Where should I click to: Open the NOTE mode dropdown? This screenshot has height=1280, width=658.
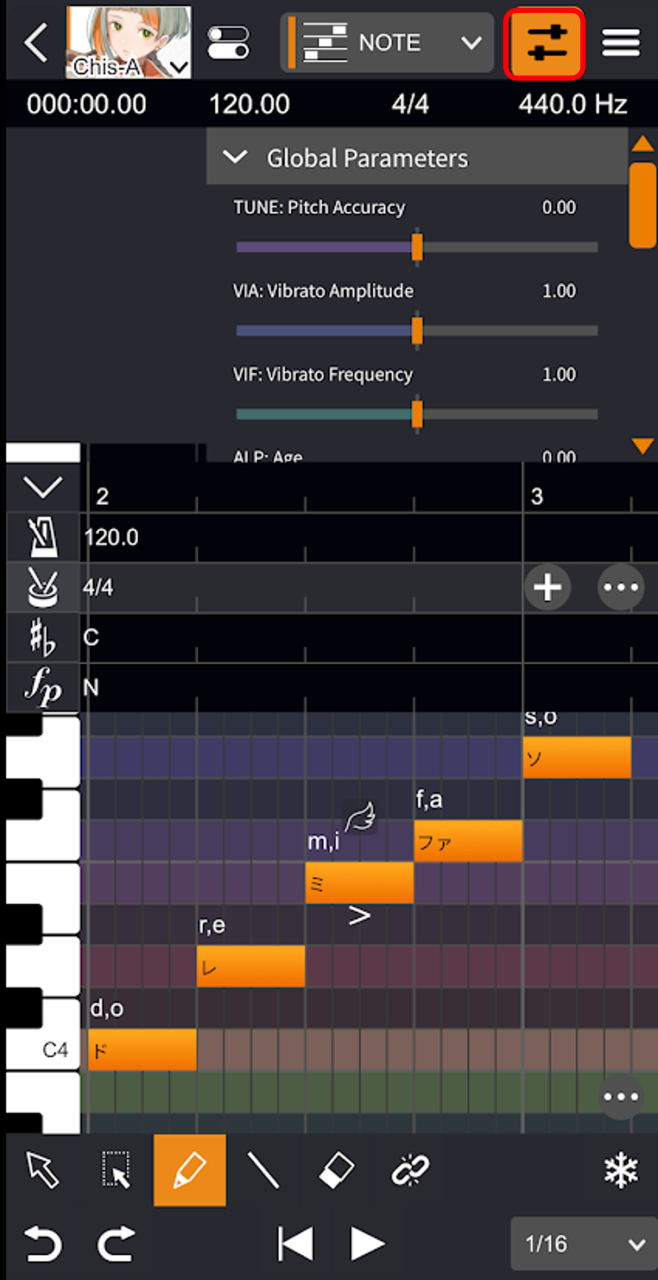387,43
